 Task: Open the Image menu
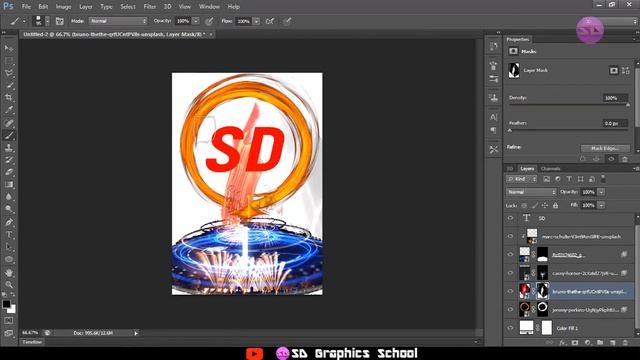click(63, 7)
